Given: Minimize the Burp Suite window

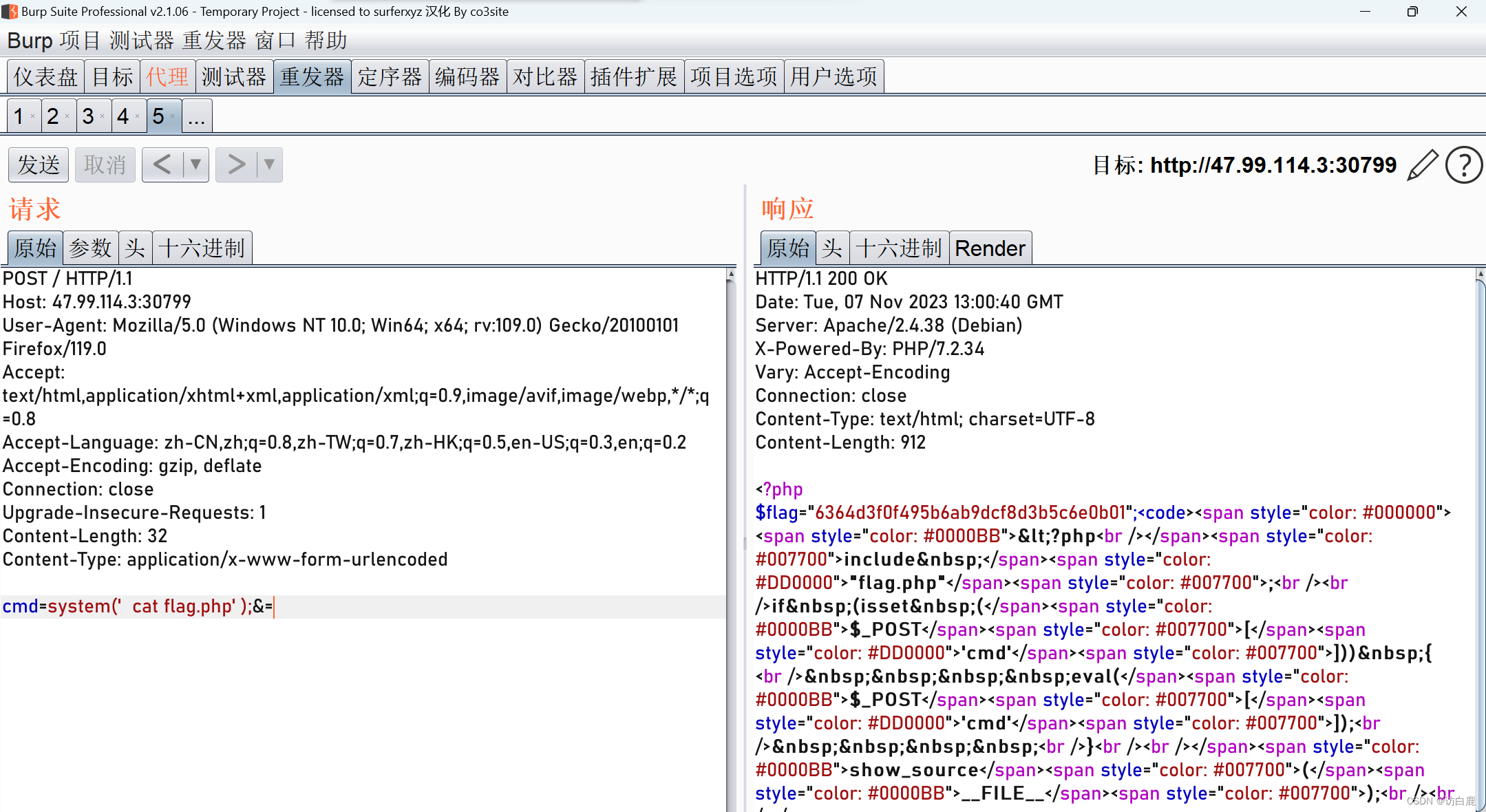Looking at the screenshot, I should [1366, 11].
